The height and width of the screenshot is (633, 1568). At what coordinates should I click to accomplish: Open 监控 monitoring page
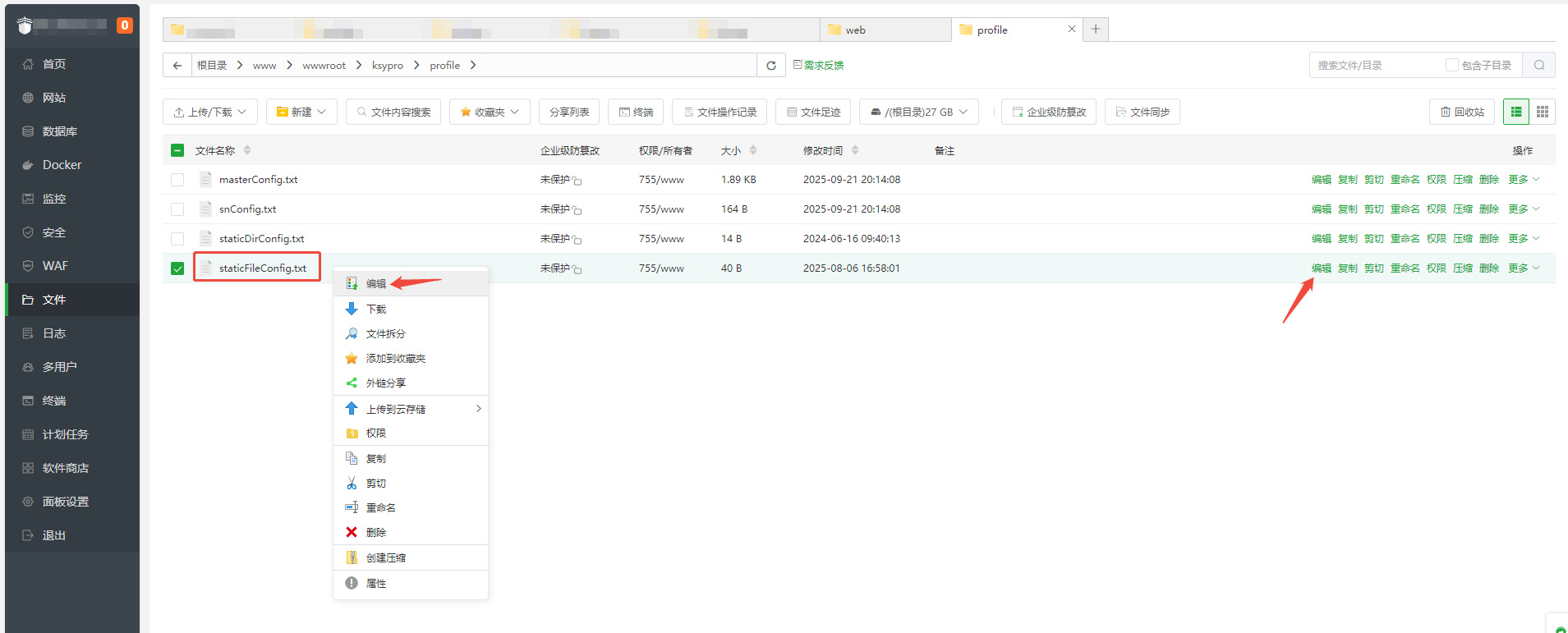tap(72, 199)
